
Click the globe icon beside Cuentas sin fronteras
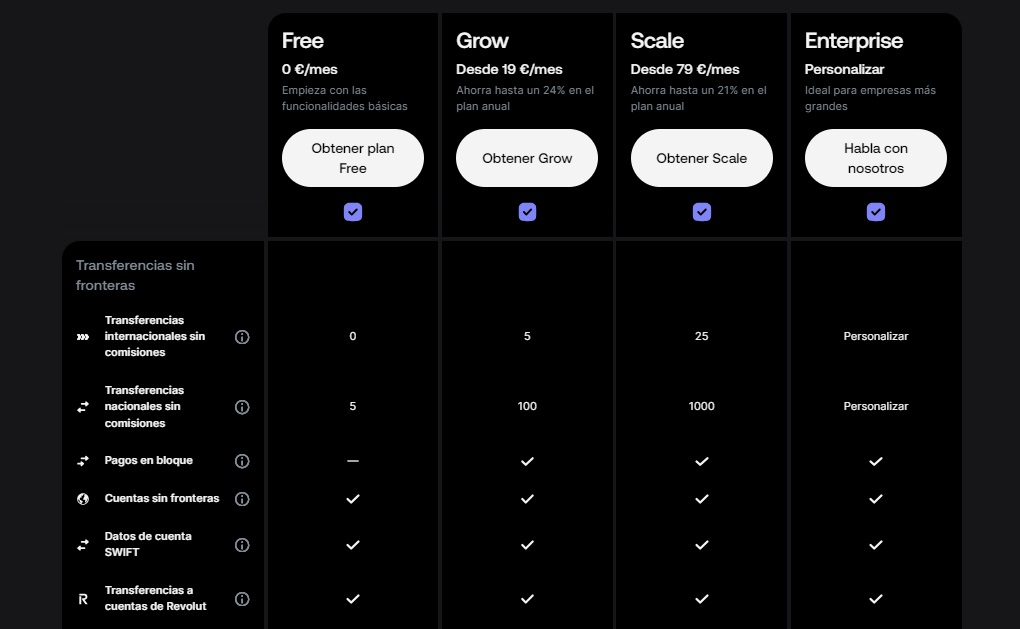click(83, 498)
